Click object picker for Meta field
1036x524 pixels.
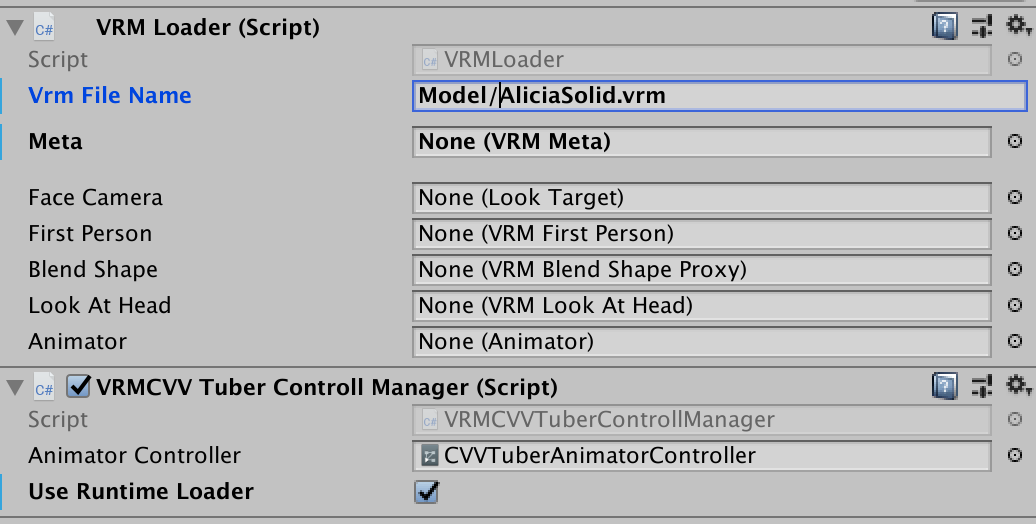1014,142
